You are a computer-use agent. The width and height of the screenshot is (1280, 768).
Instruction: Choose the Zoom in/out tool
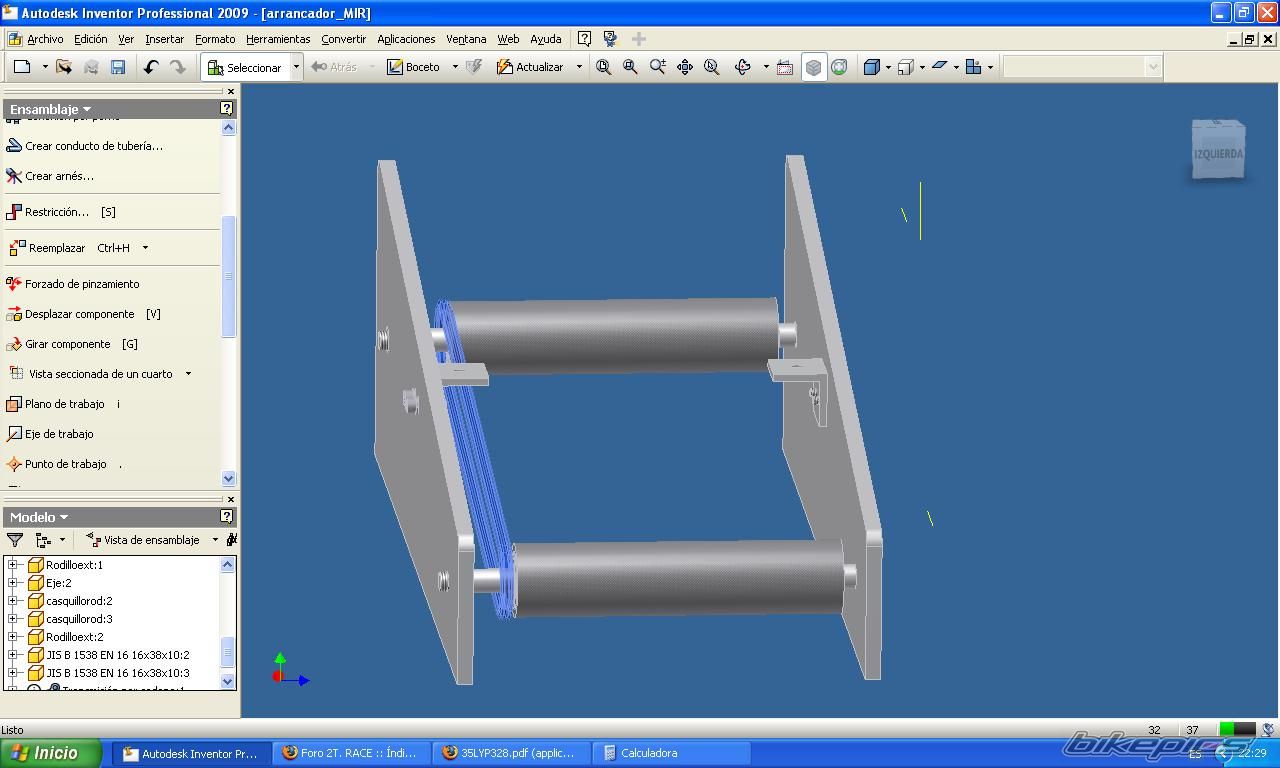click(657, 67)
